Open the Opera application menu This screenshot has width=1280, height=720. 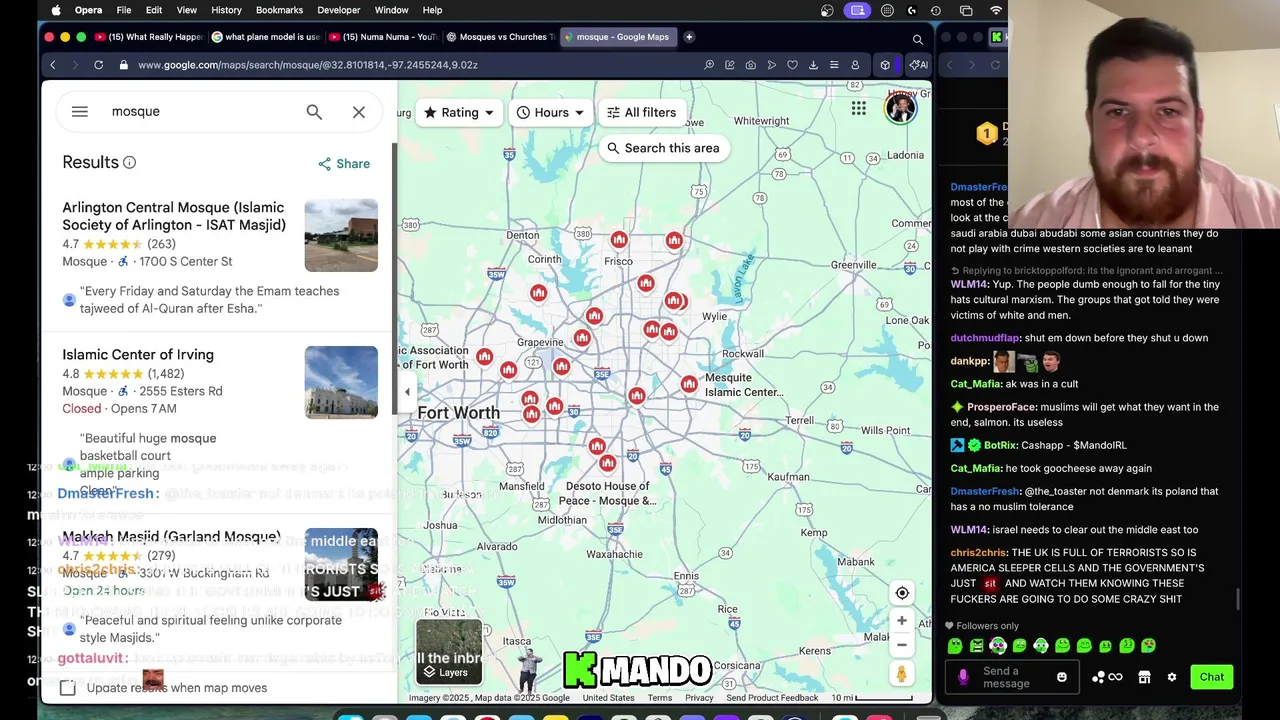[x=88, y=10]
